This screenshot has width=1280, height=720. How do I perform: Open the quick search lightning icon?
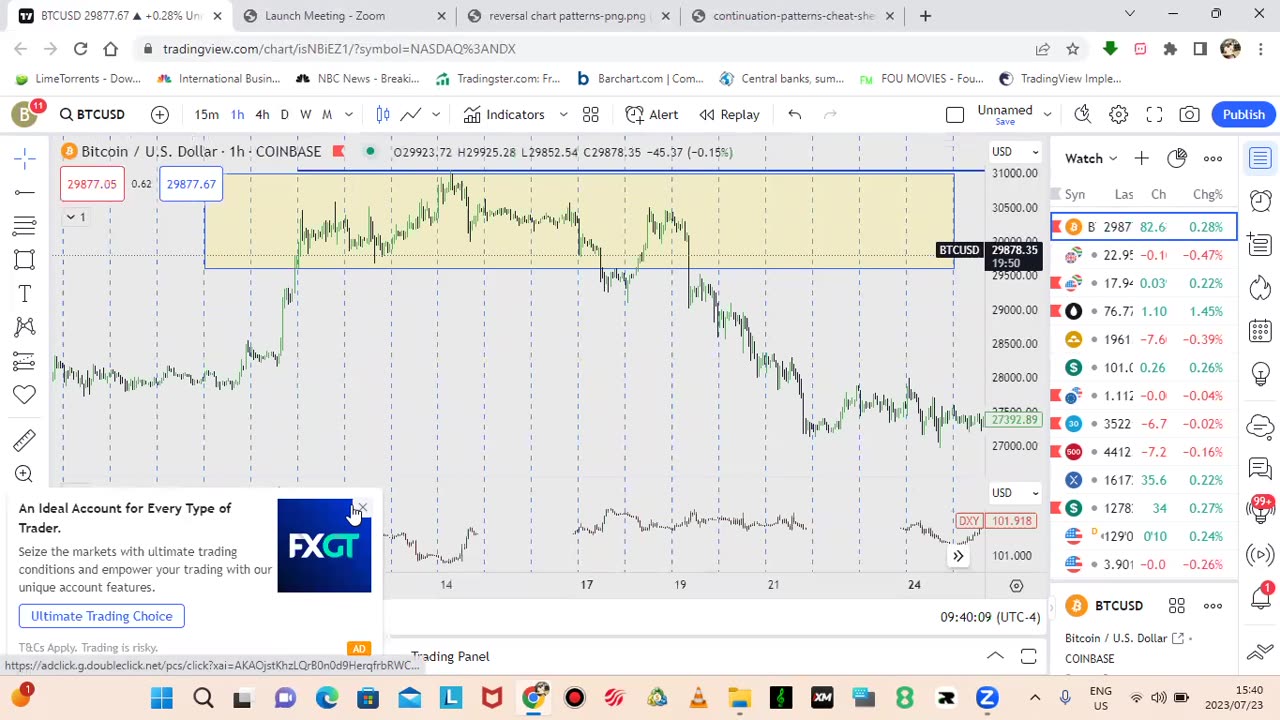(x=1083, y=115)
